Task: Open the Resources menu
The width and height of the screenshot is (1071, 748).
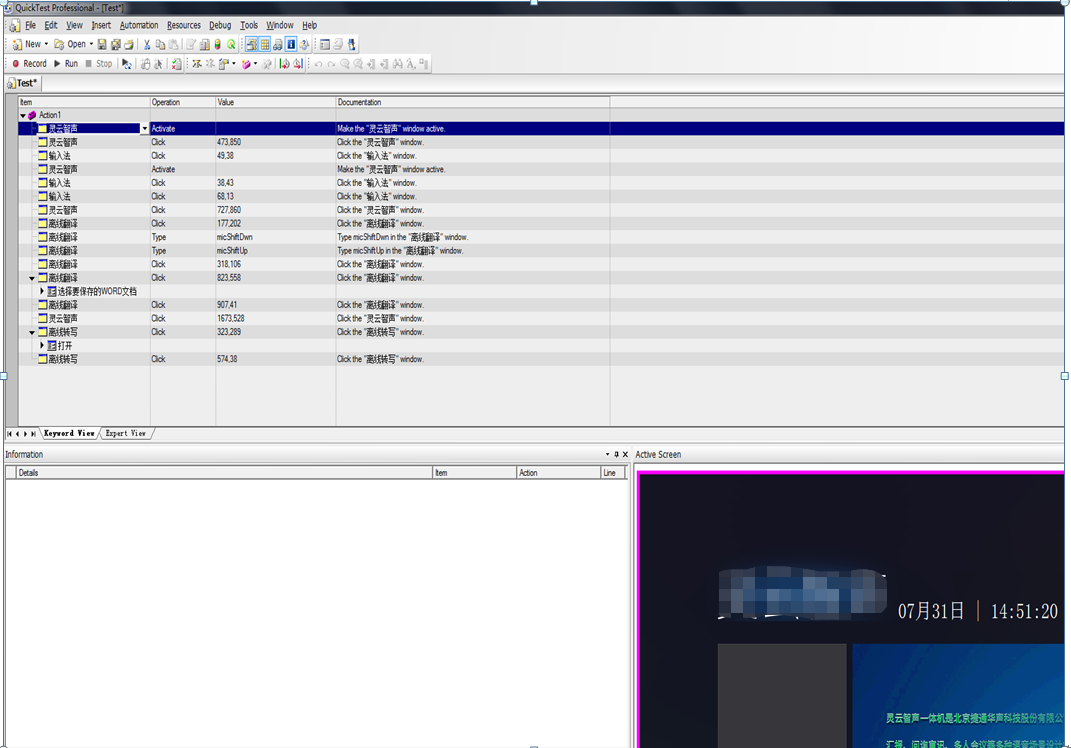Action: point(184,25)
